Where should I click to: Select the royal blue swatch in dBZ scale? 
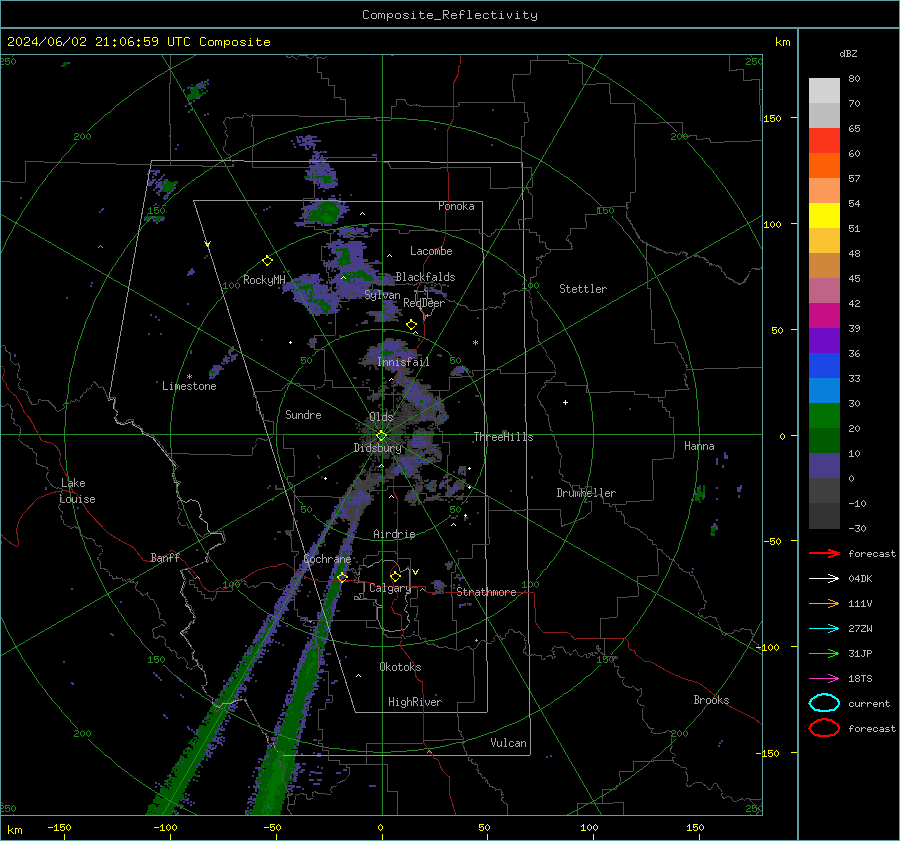pyautogui.click(x=824, y=366)
